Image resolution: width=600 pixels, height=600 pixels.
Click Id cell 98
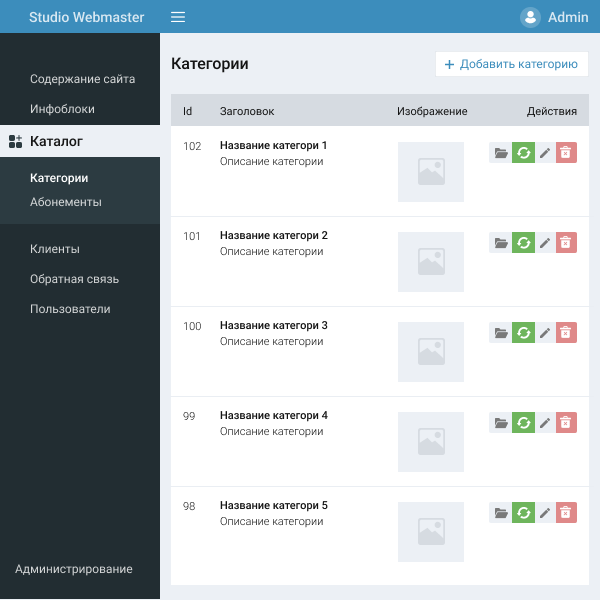[x=189, y=506]
